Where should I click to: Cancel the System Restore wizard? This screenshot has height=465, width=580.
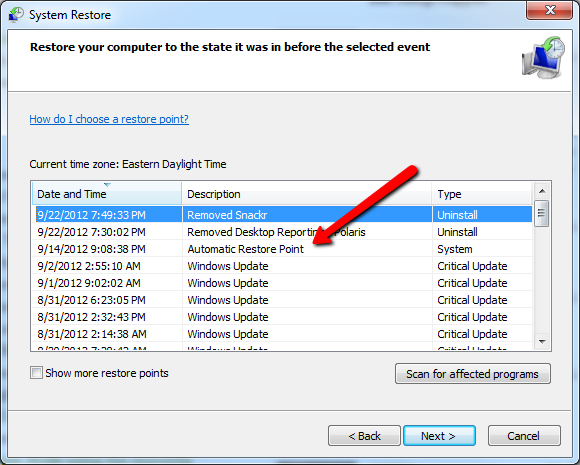coord(524,436)
